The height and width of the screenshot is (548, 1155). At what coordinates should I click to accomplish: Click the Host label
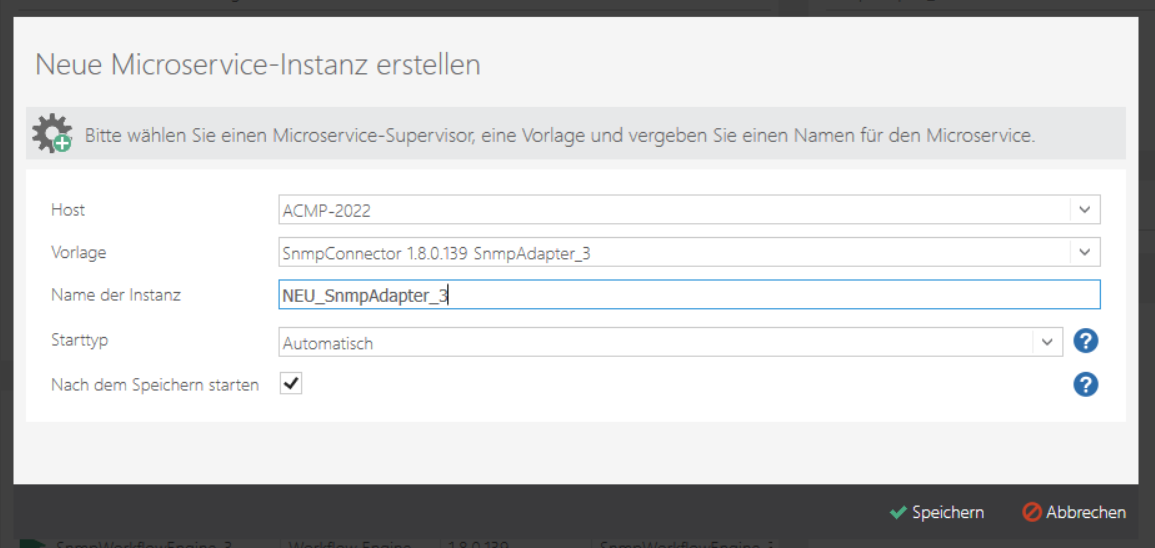(x=68, y=210)
